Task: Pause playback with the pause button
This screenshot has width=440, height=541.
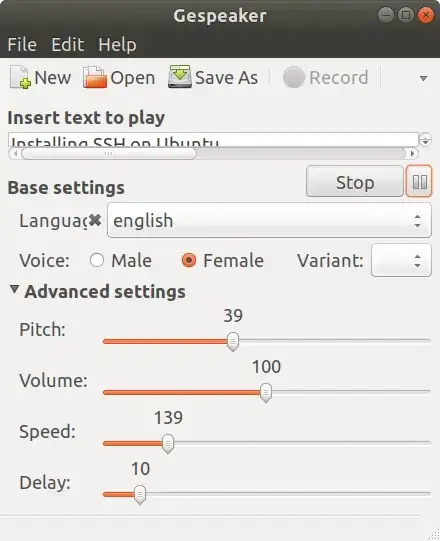Action: coord(419,181)
